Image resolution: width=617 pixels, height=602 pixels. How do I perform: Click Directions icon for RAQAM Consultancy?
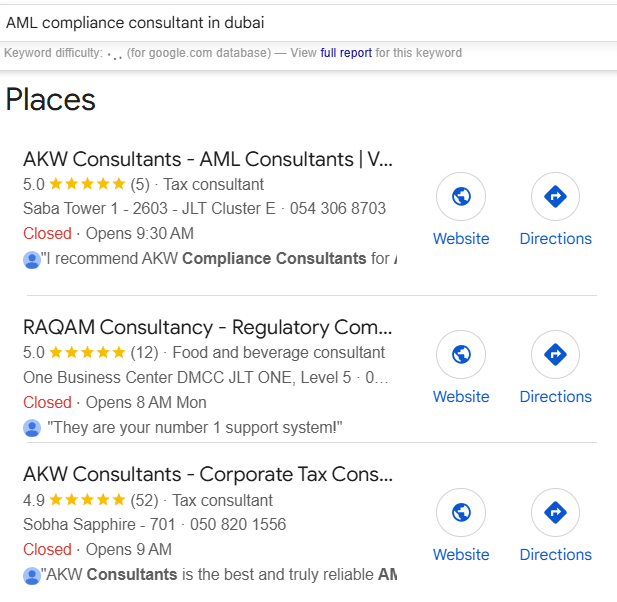555,354
